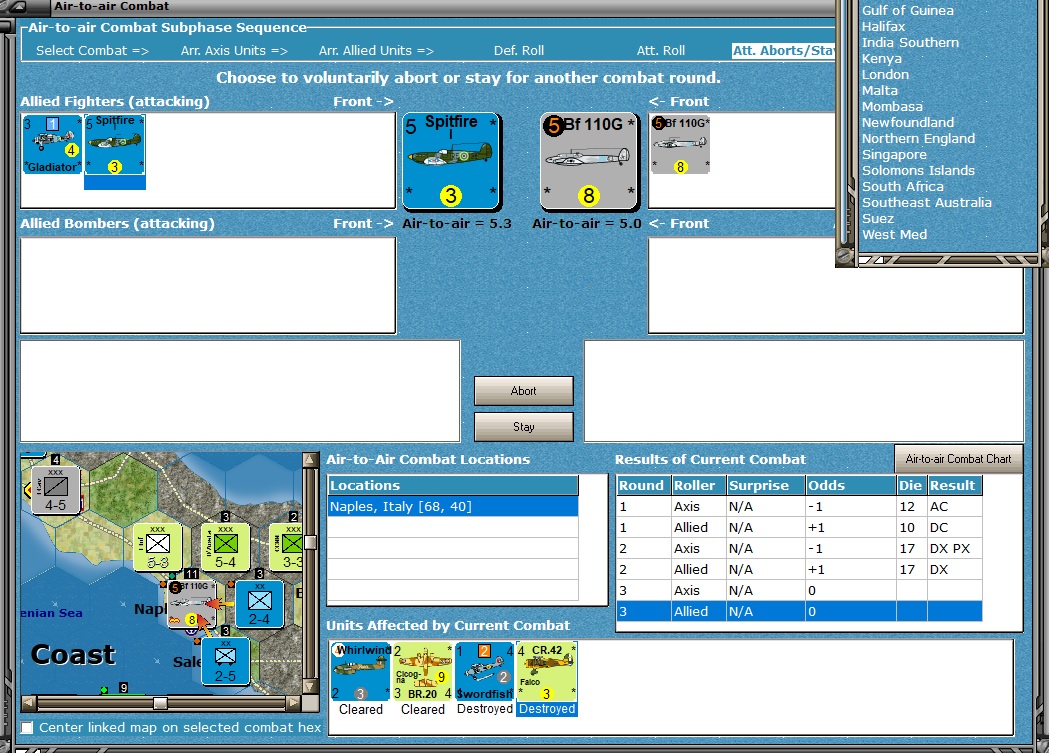This screenshot has height=753, width=1049.
Task: Select Suez in the list
Action: pyautogui.click(x=877, y=219)
